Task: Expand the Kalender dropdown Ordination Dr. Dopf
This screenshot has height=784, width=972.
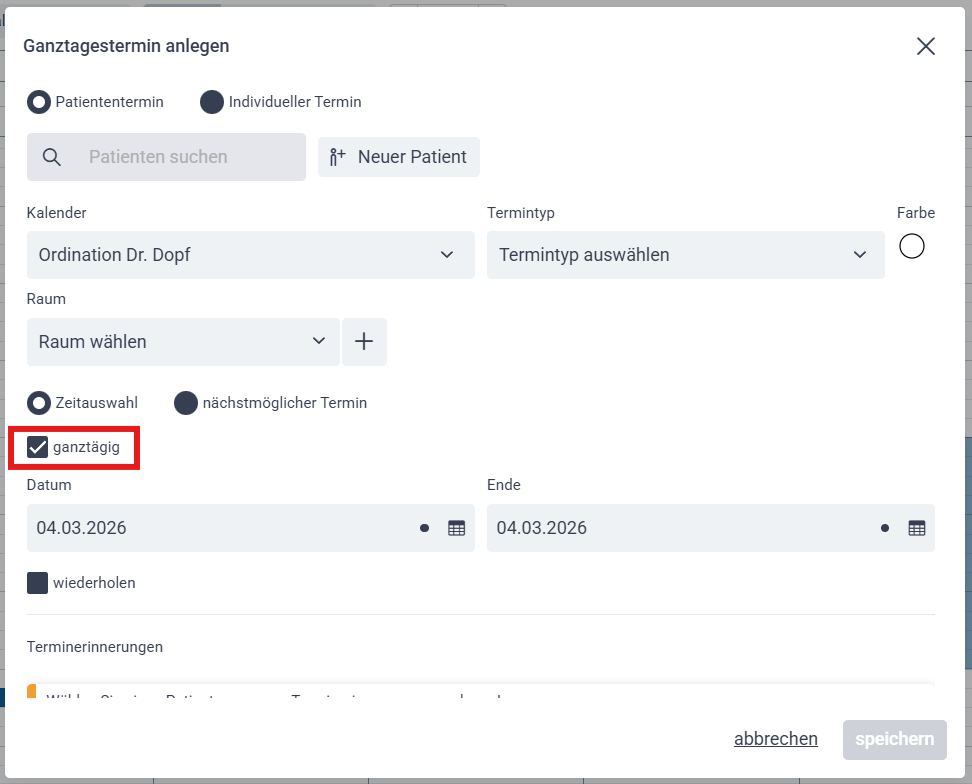Action: point(250,255)
